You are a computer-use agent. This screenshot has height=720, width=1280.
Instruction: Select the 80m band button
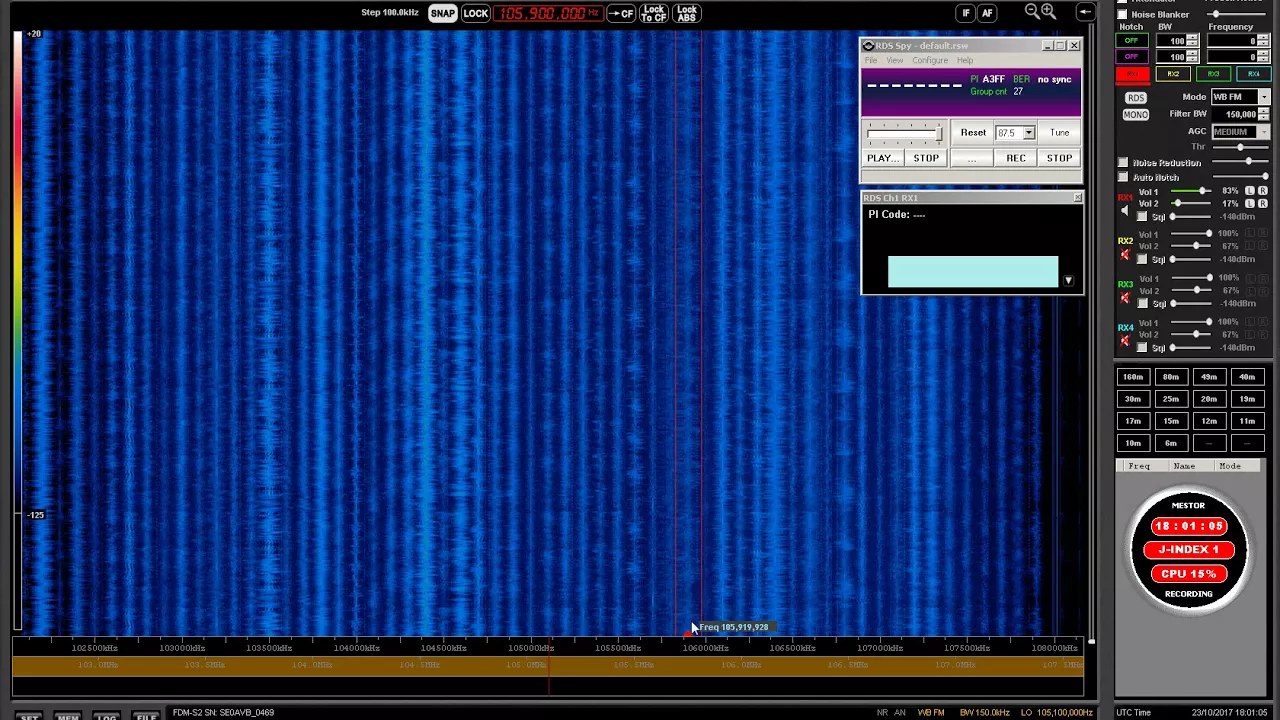click(1171, 377)
